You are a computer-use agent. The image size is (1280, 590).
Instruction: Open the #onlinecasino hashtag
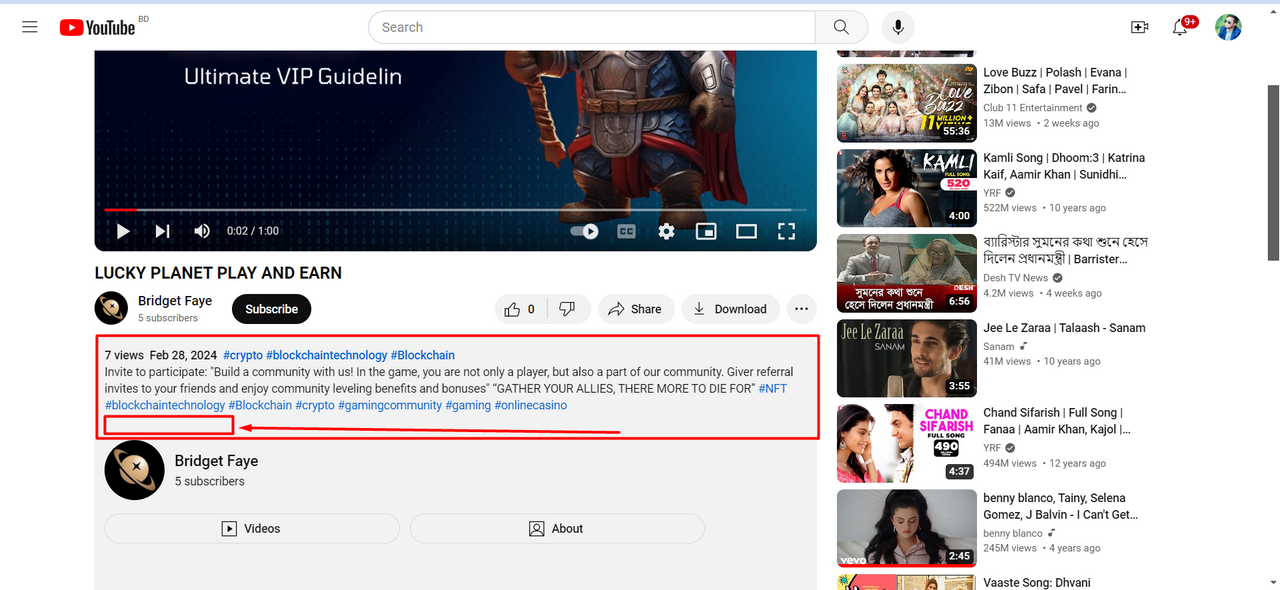coord(531,405)
